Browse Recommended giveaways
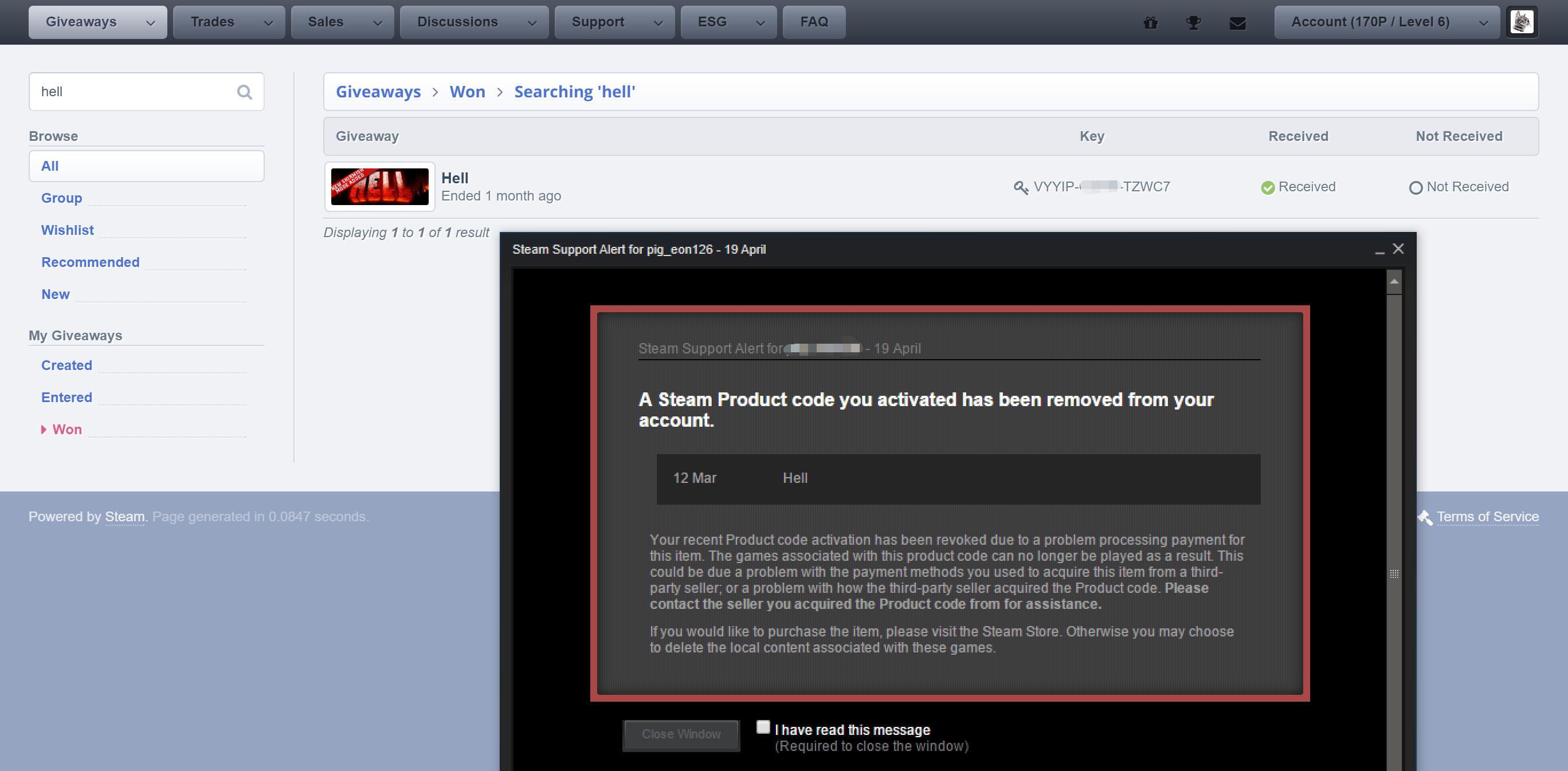The width and height of the screenshot is (1568, 771). pos(90,263)
